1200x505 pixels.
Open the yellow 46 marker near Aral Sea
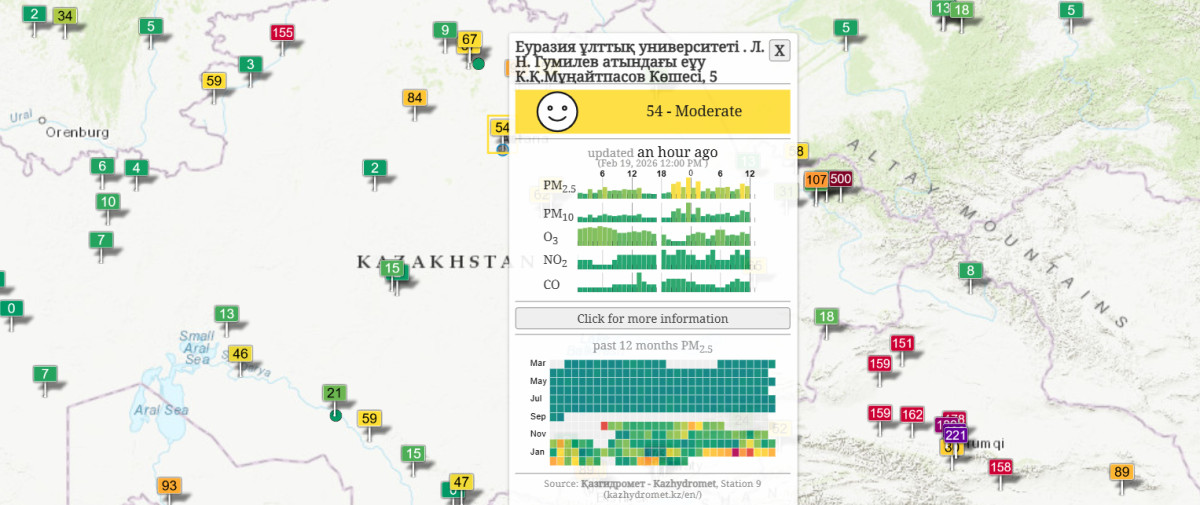tap(240, 354)
